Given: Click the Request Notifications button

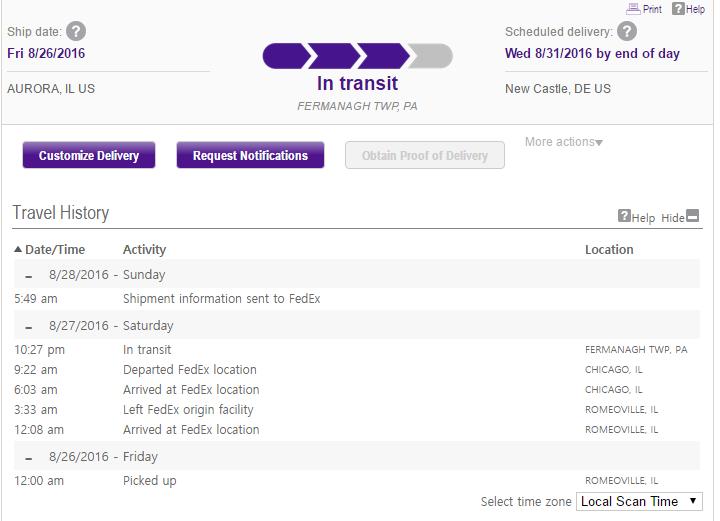Looking at the screenshot, I should pos(250,155).
